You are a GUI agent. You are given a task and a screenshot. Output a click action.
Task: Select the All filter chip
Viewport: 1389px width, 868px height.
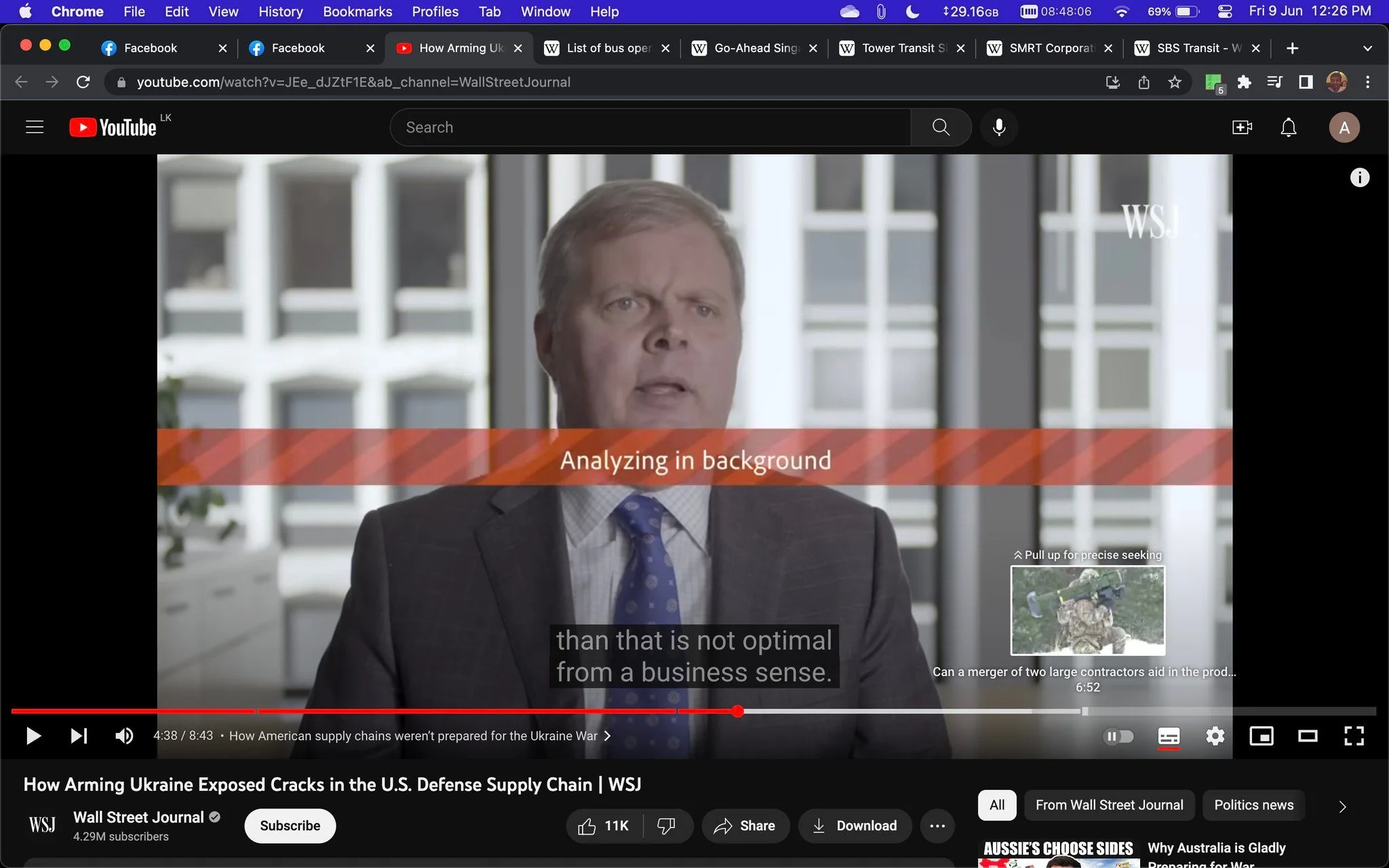[x=997, y=805]
